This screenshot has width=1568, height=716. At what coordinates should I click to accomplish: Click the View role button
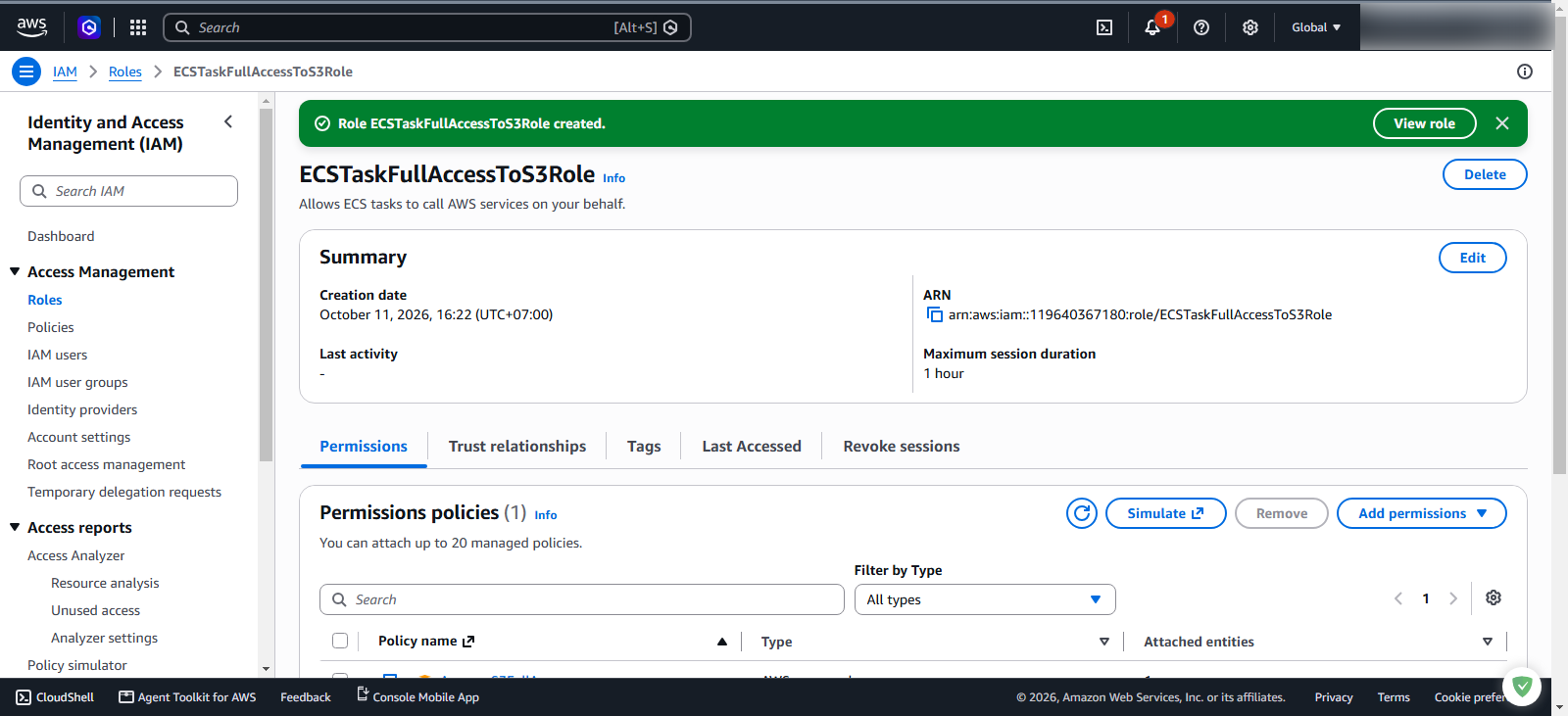(x=1425, y=123)
